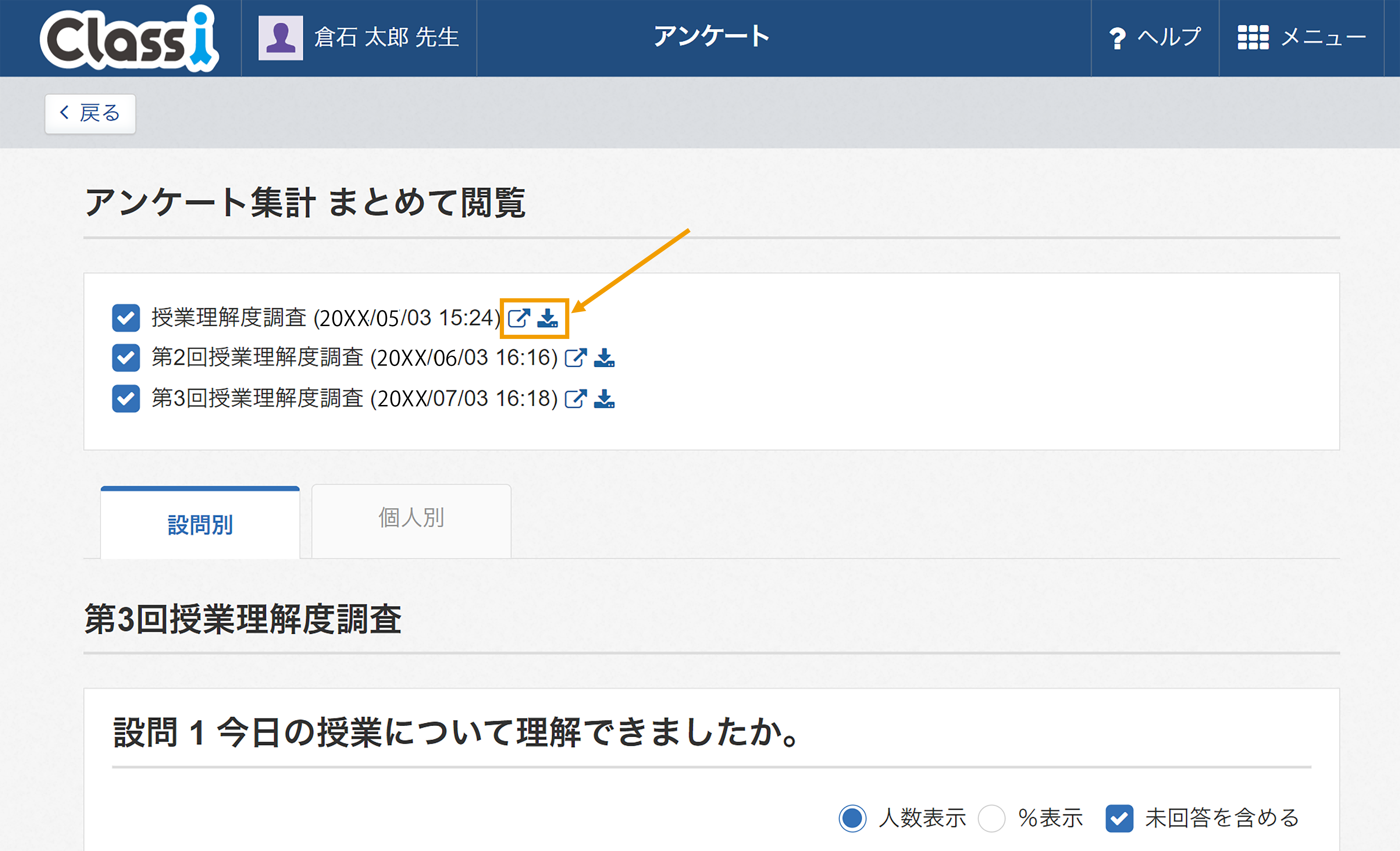The width and height of the screenshot is (1400, 851).
Task: Uncheck the 第2回授業理解度調査 checkbox
Action: [126, 358]
